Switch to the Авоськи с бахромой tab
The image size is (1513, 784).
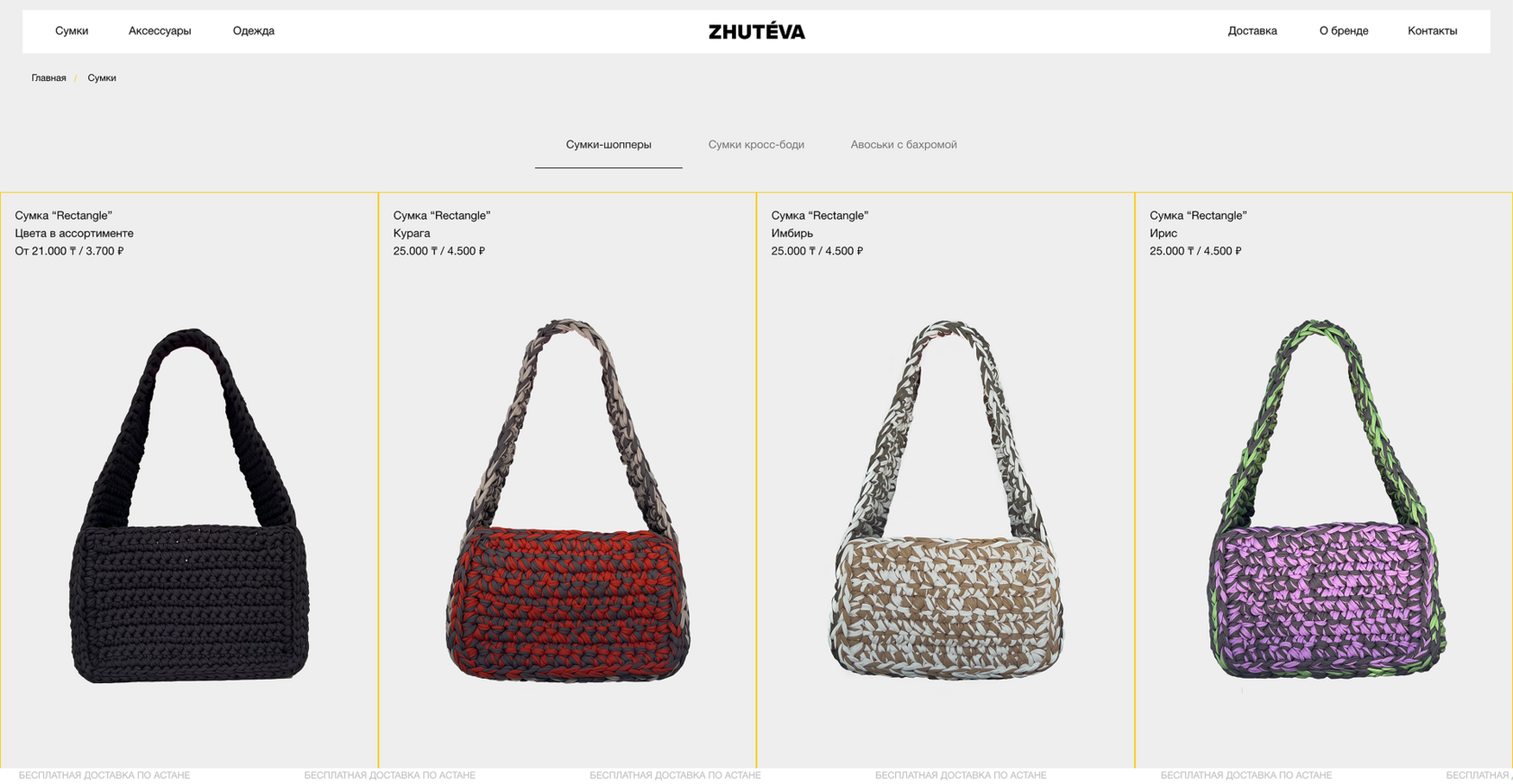click(x=903, y=144)
